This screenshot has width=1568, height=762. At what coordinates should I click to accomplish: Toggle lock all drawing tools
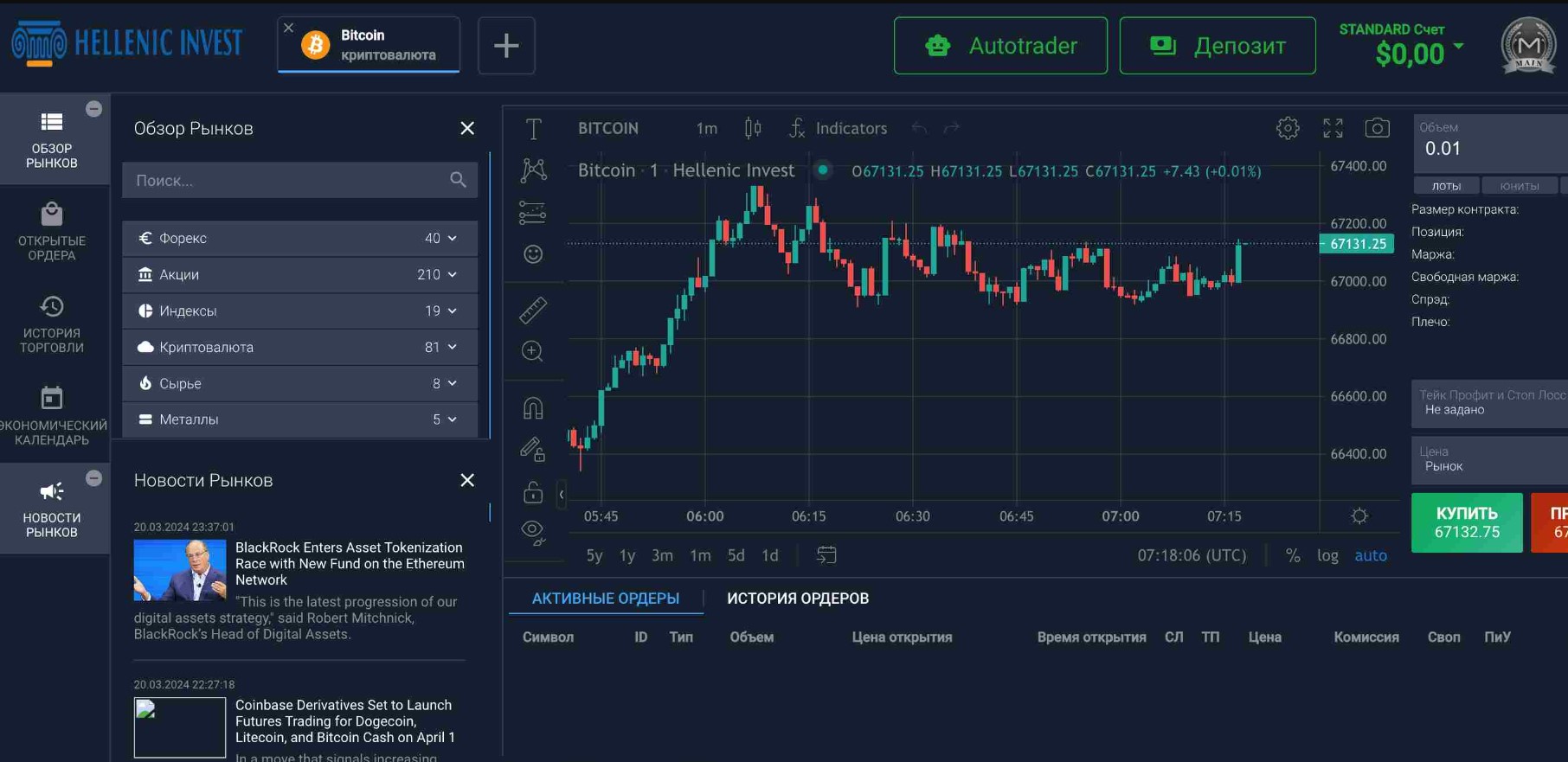pos(533,491)
